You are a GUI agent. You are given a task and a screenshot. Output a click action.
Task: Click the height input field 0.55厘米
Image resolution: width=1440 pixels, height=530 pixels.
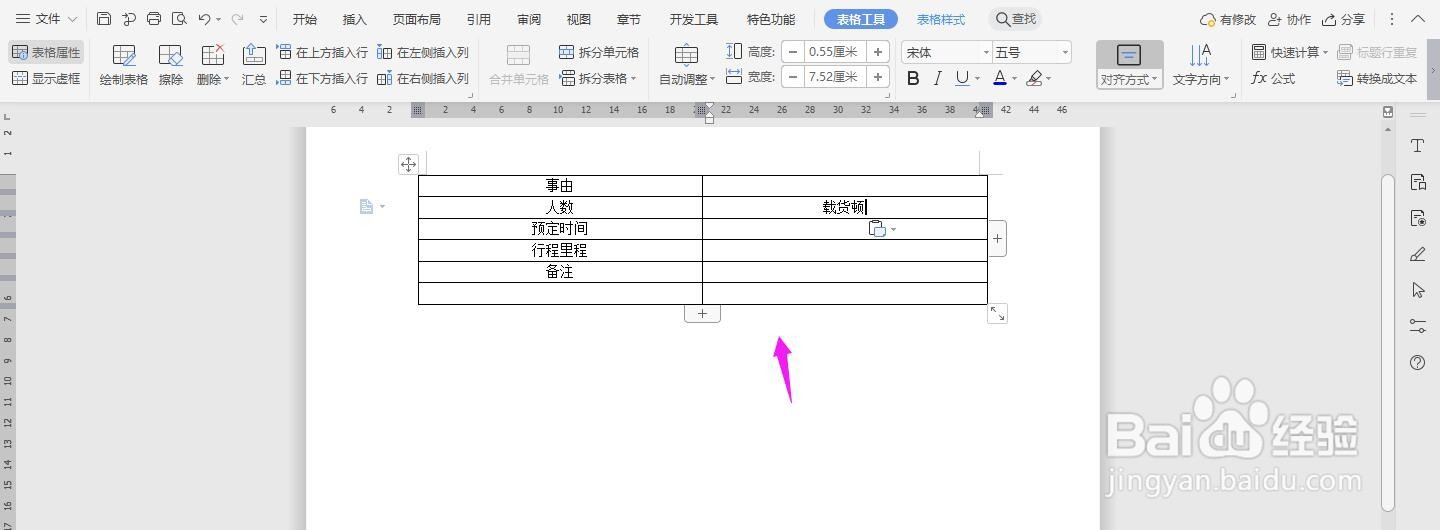click(x=834, y=52)
